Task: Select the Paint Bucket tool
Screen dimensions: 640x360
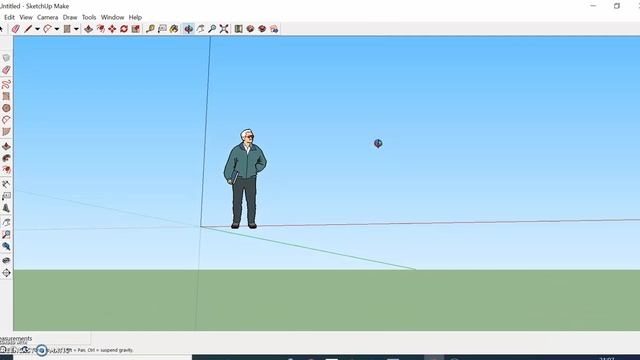Action: (174, 29)
